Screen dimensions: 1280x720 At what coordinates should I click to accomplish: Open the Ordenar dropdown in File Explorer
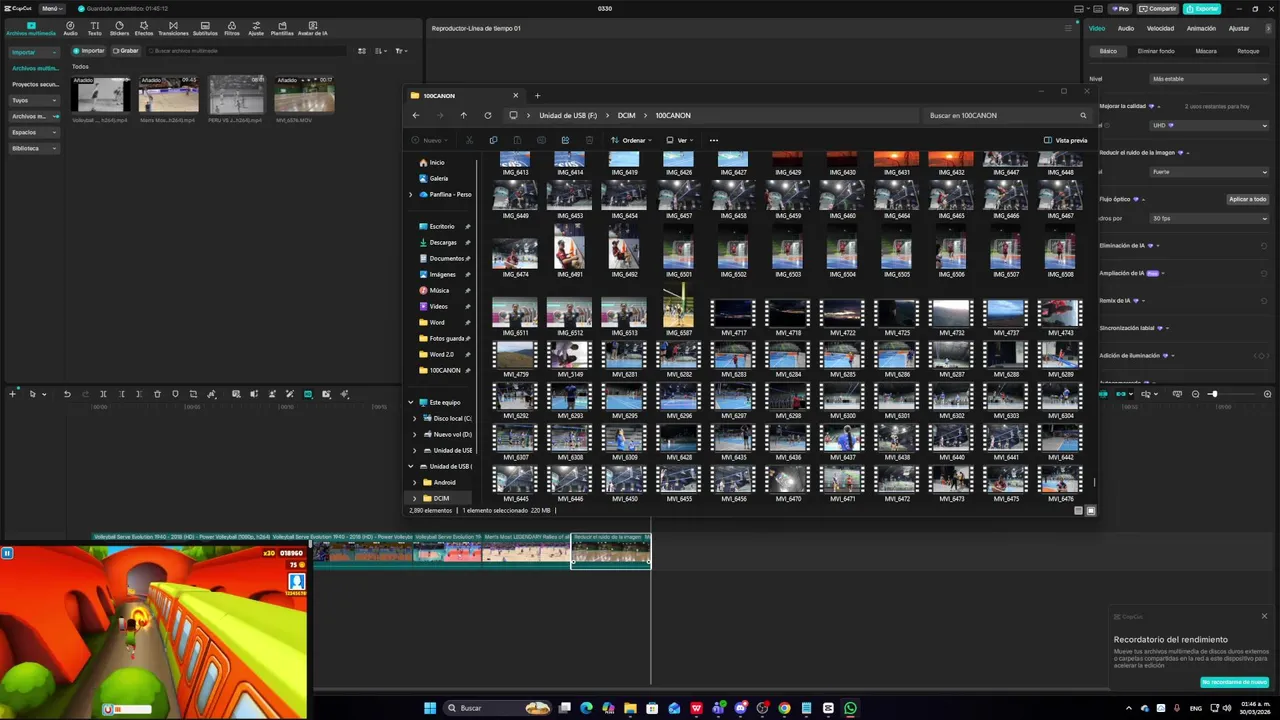(631, 140)
